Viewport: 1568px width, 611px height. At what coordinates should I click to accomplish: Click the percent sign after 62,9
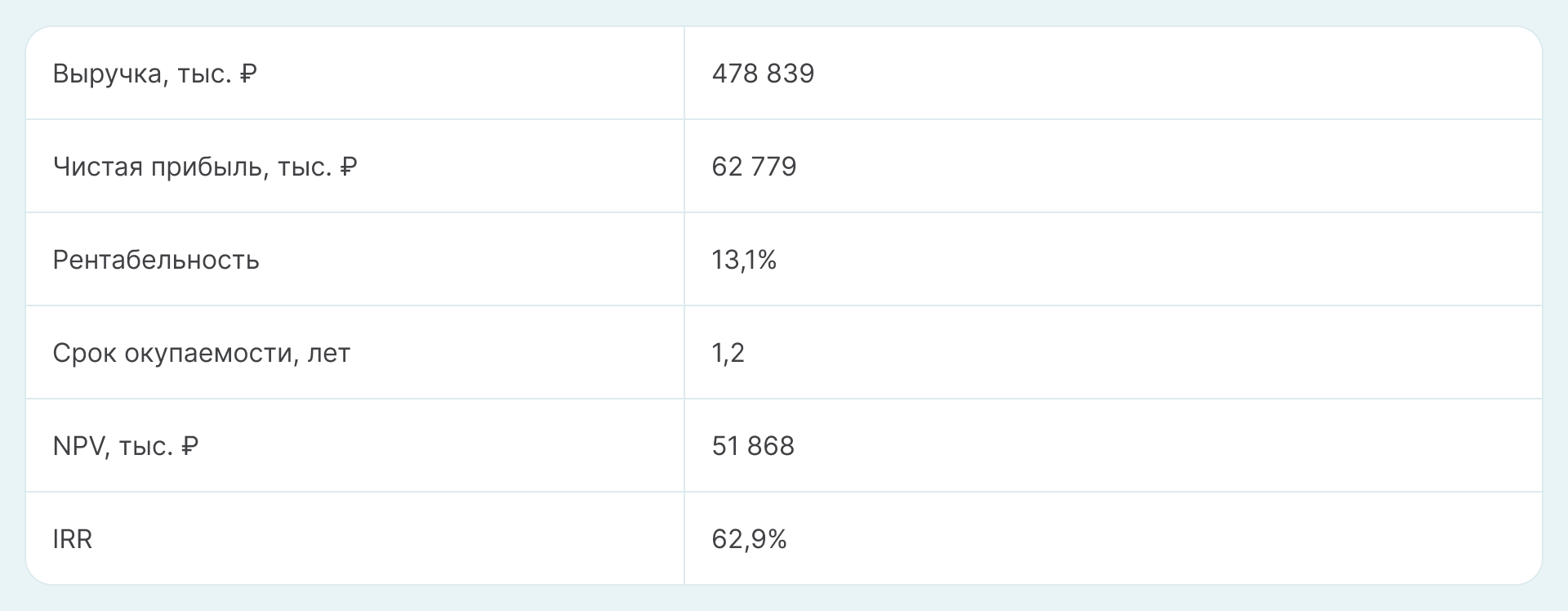776,540
